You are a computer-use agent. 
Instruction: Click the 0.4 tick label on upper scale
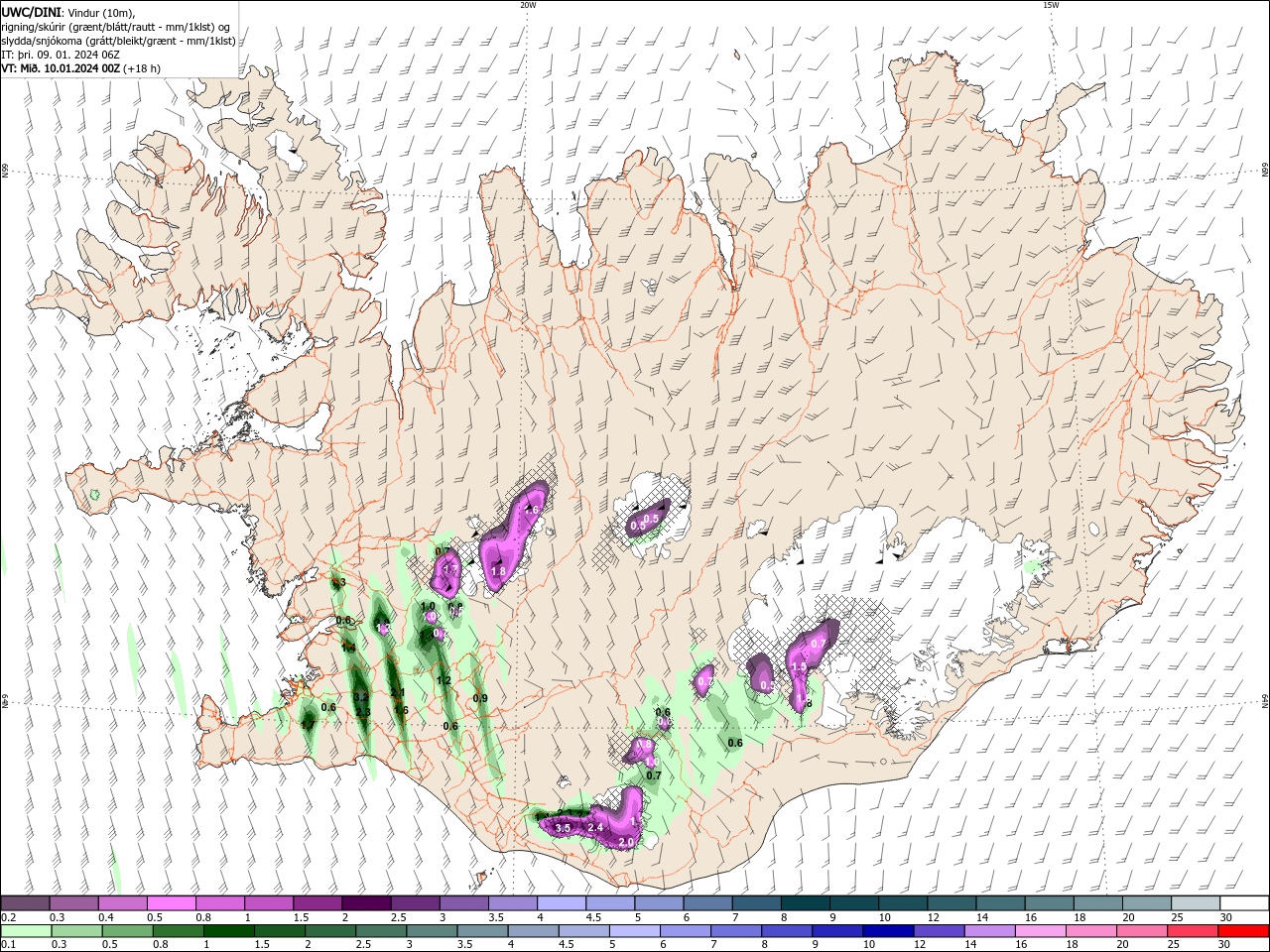(x=105, y=917)
